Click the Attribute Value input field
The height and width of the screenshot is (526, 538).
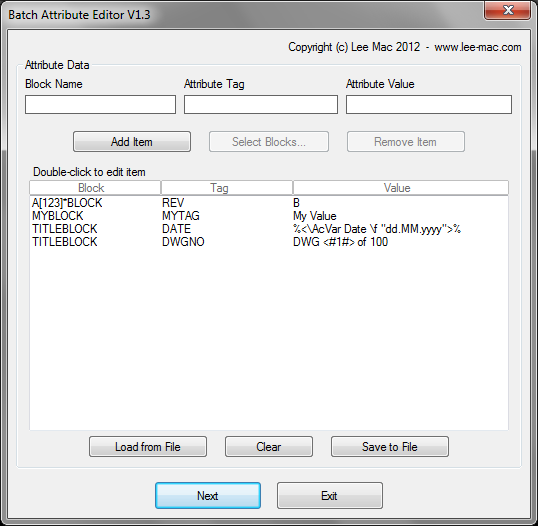pos(429,105)
